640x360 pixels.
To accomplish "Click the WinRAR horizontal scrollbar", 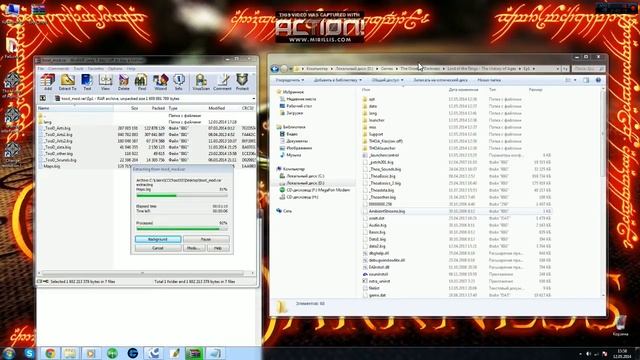I will (142, 273).
